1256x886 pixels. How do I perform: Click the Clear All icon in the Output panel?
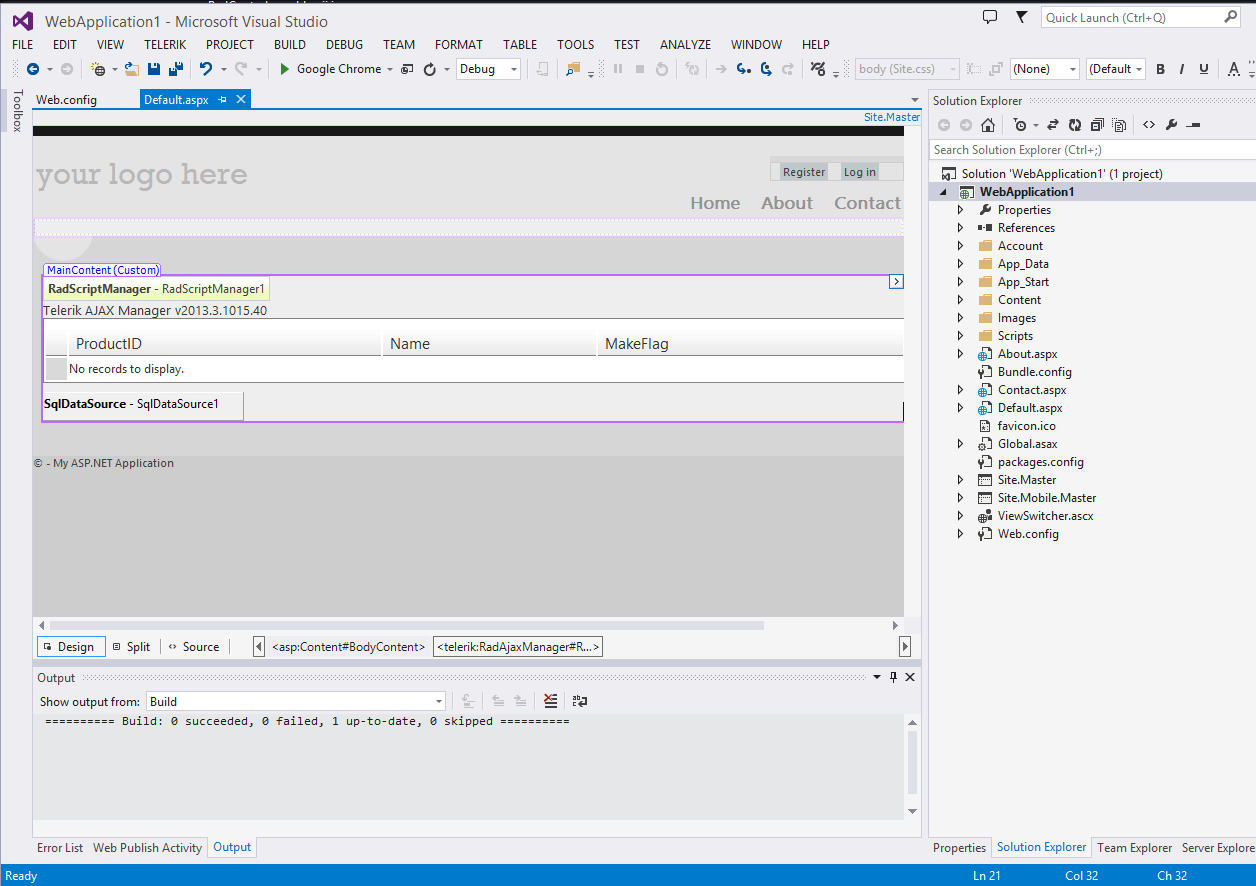pyautogui.click(x=551, y=701)
